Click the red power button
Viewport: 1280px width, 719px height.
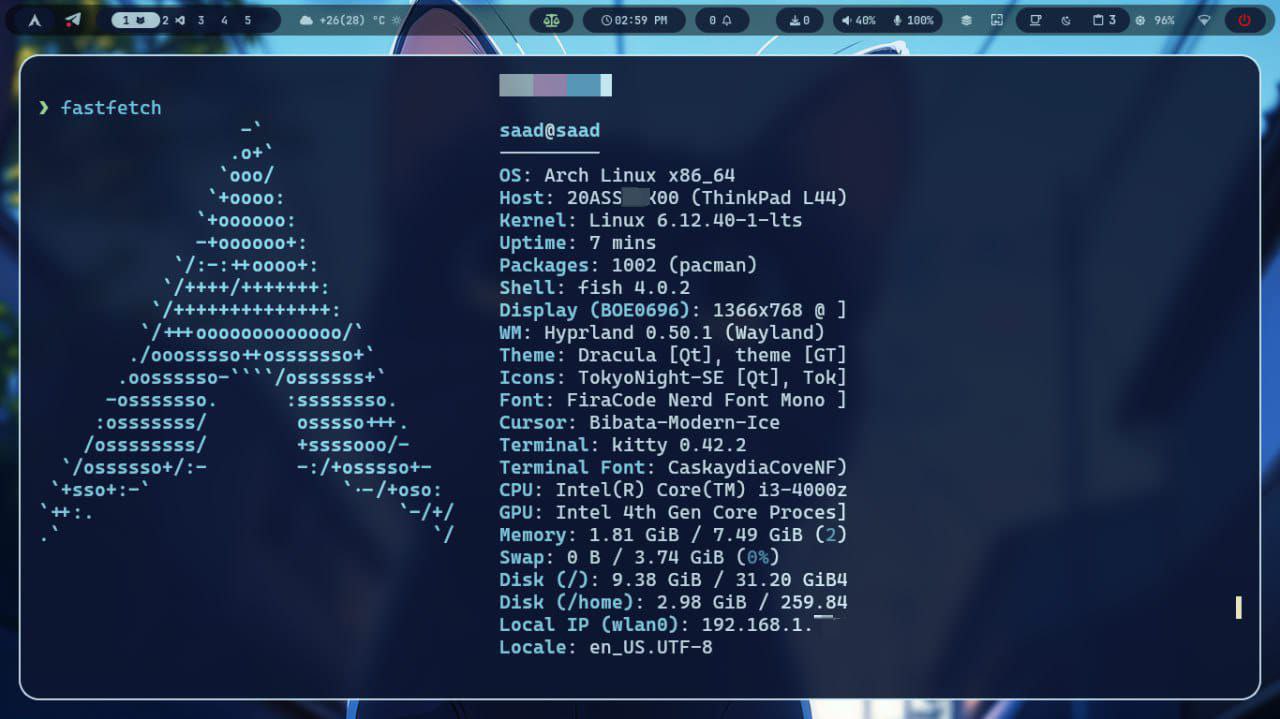point(1245,20)
